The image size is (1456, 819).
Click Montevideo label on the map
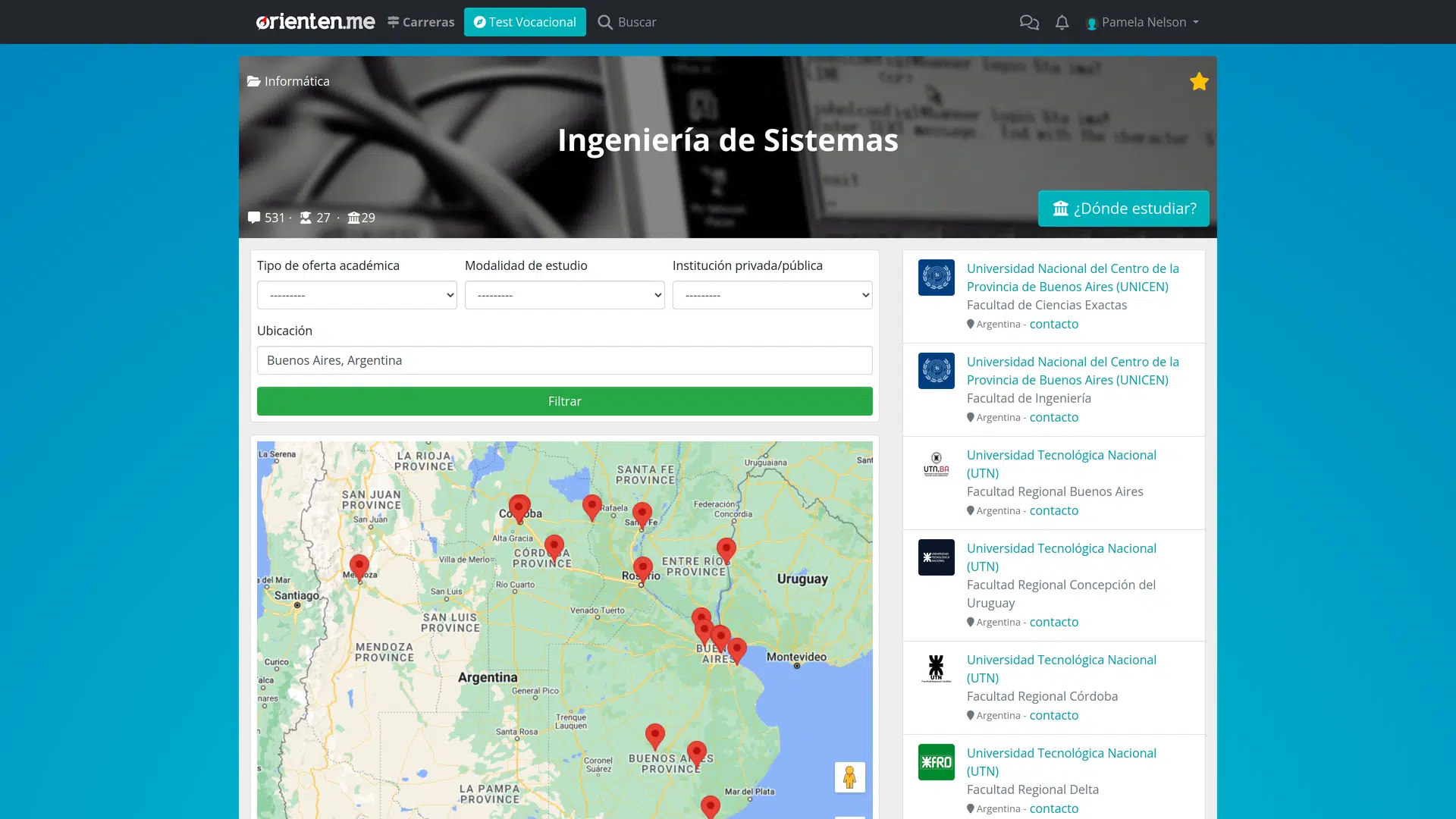tap(796, 657)
